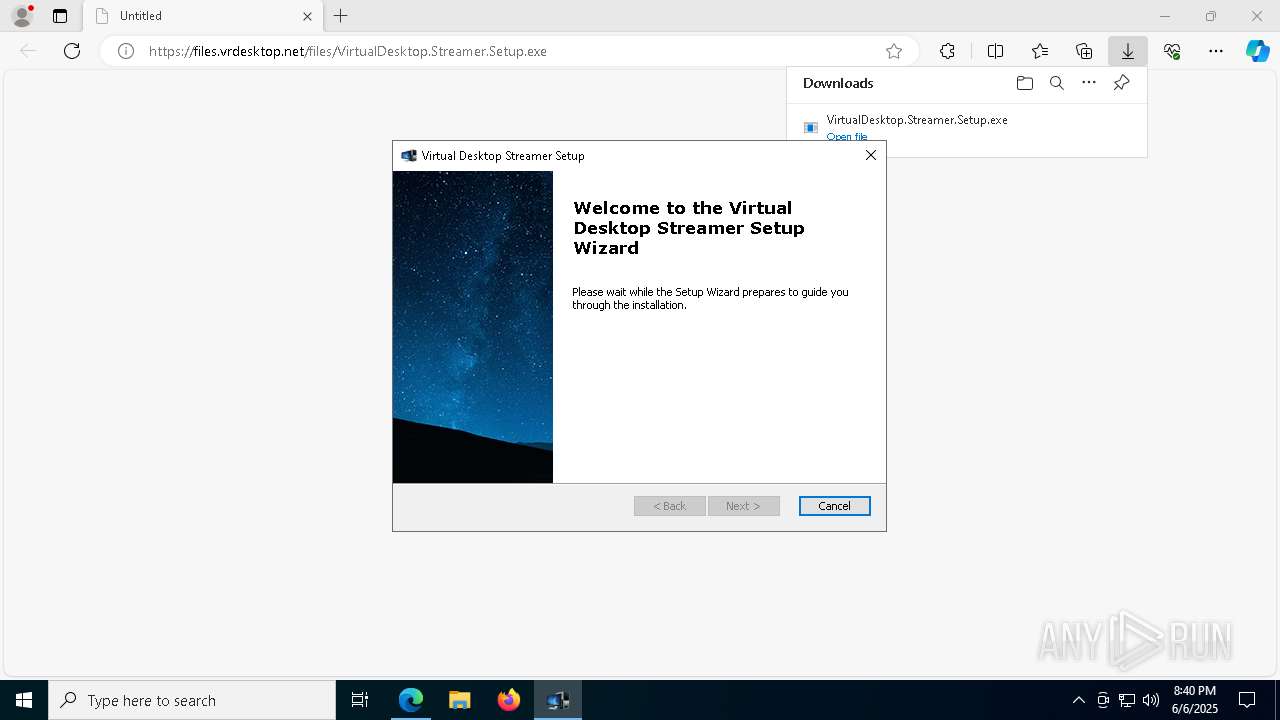Viewport: 1280px width, 720px height.
Task: Toggle the Downloads toolbar button
Action: coord(1128,51)
